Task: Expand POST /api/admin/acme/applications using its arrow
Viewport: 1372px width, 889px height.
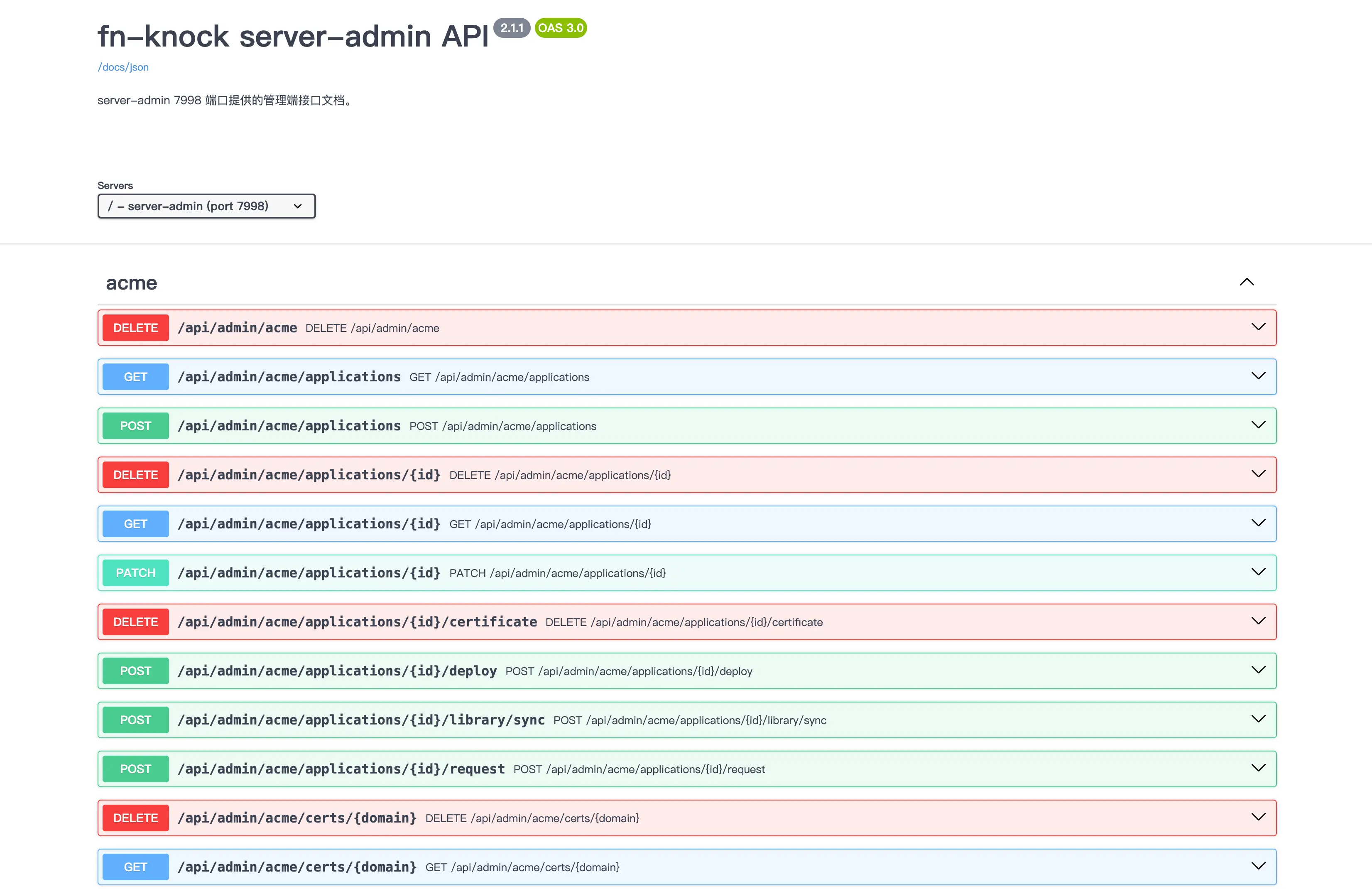Action: coord(1259,425)
